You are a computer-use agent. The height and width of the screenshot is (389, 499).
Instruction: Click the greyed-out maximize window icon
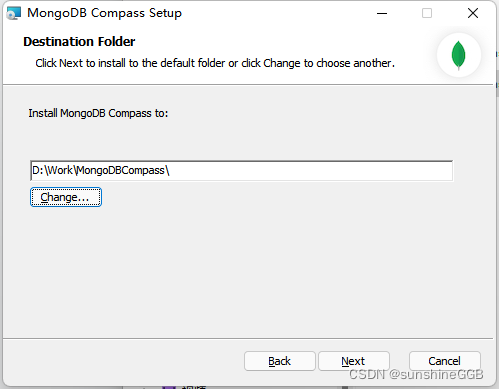click(427, 13)
